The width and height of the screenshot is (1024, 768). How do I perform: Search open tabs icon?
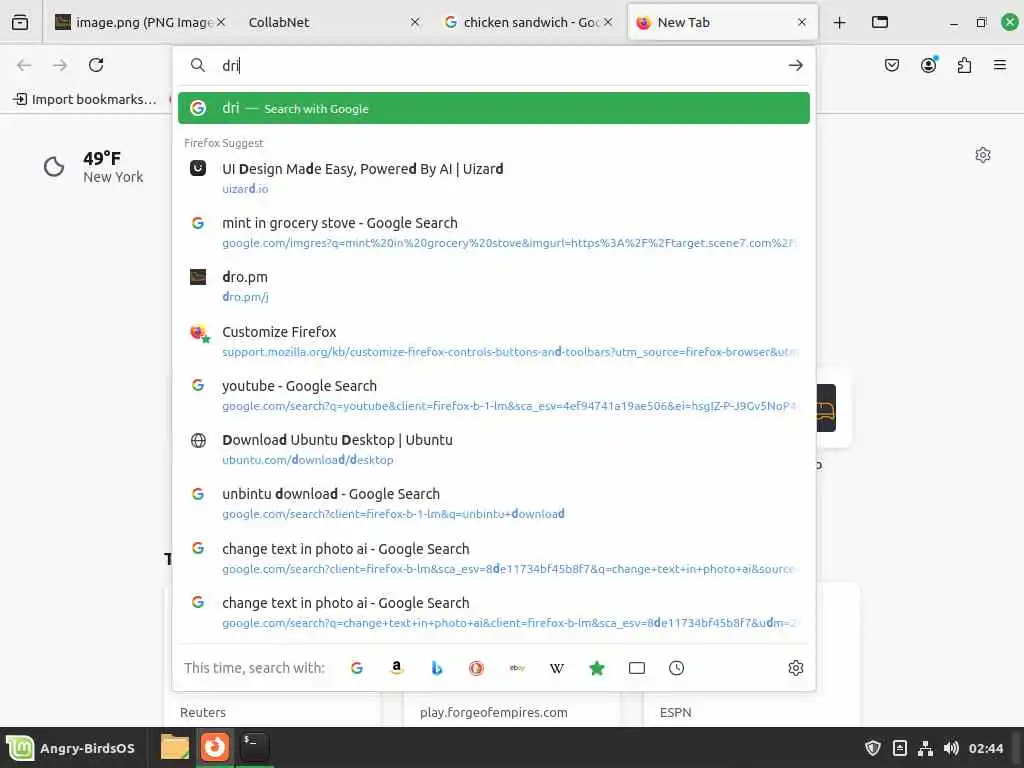point(636,667)
